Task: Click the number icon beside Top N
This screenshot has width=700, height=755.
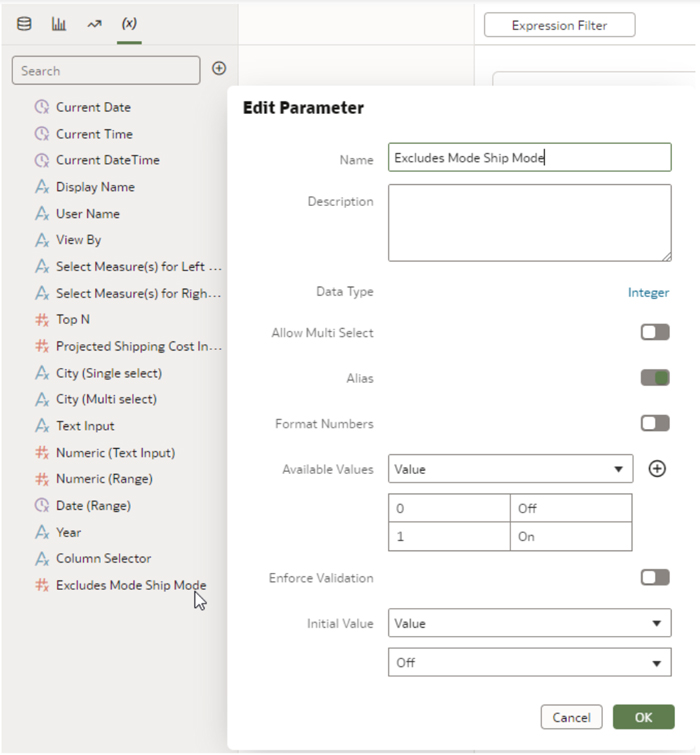Action: (42, 320)
